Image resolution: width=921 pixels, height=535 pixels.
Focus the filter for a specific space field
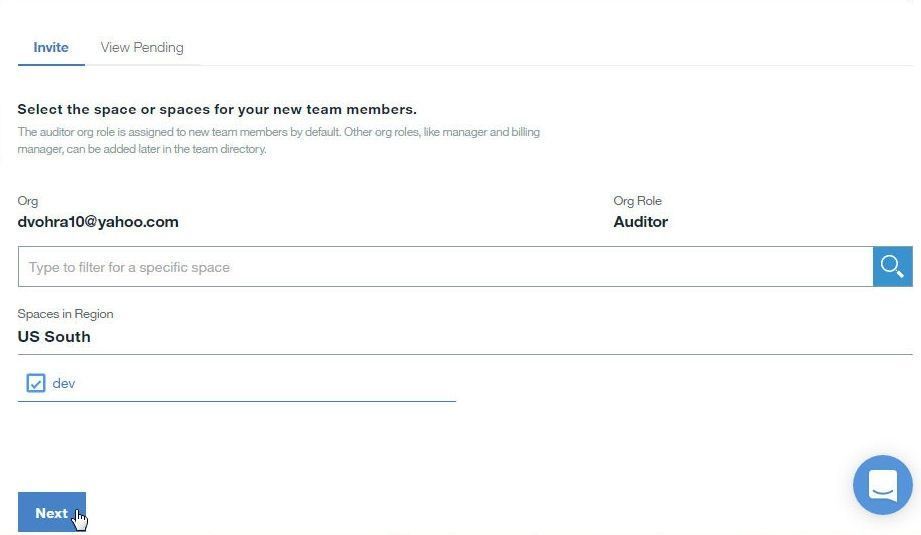pos(445,267)
